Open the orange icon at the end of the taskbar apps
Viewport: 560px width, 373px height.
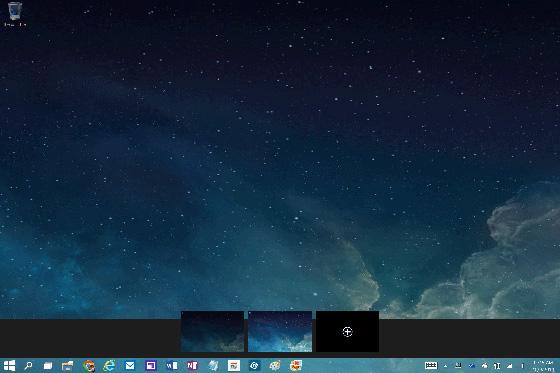coord(296,365)
